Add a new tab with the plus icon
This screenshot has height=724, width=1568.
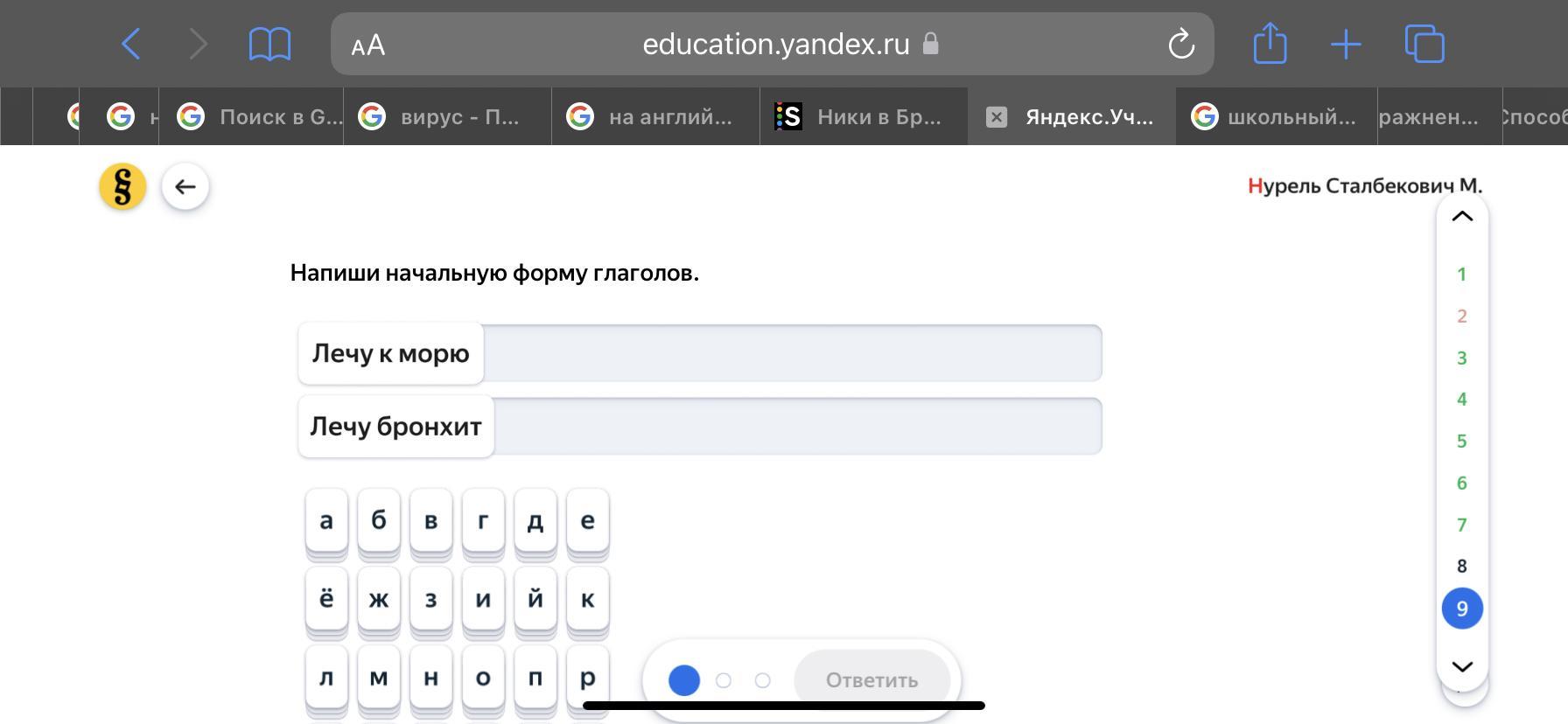tap(1346, 45)
